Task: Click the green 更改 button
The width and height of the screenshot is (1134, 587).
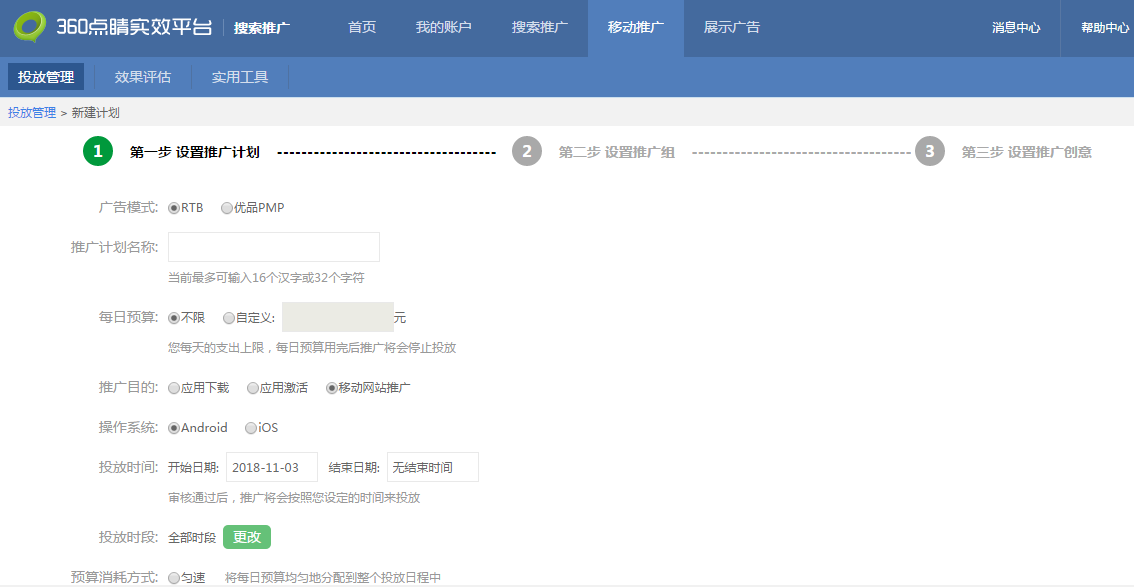Action: 246,537
